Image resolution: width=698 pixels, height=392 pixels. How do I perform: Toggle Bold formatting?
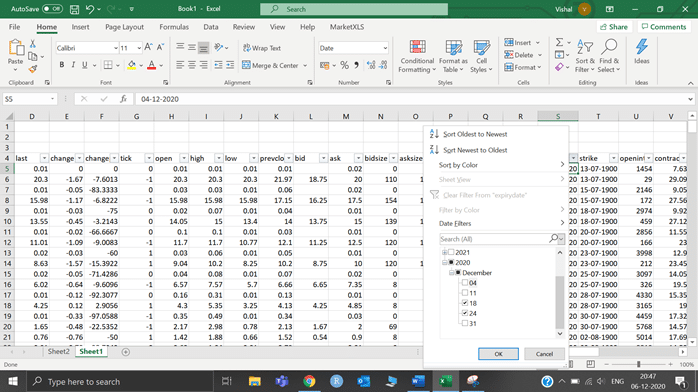[x=61, y=65]
